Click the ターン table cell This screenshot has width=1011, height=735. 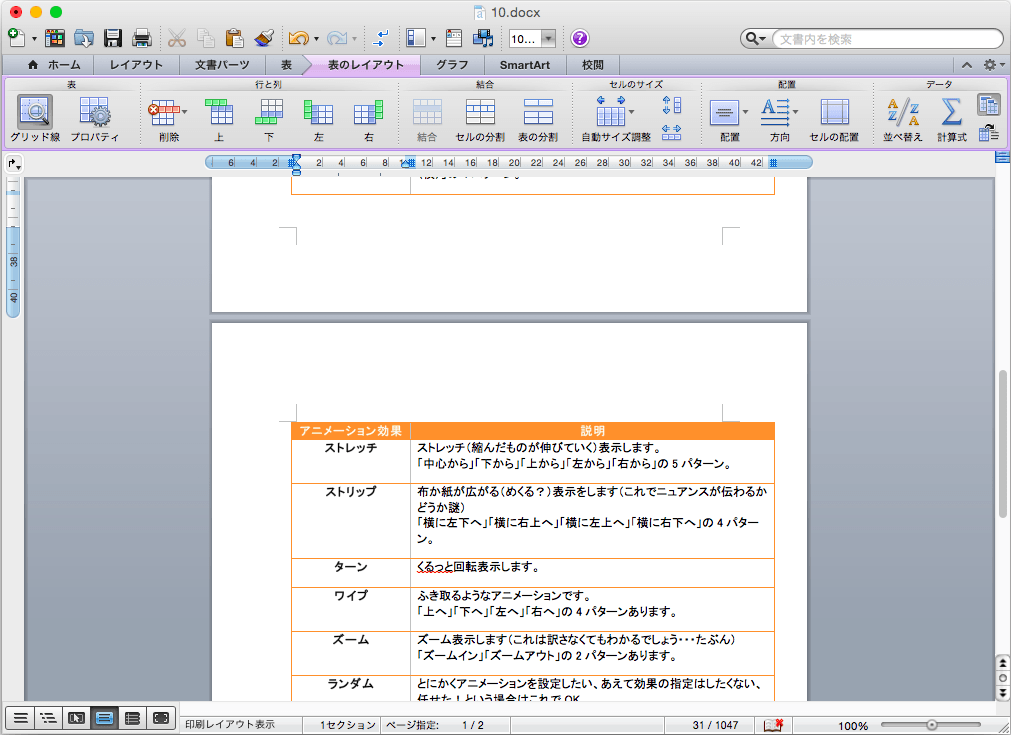(350, 567)
